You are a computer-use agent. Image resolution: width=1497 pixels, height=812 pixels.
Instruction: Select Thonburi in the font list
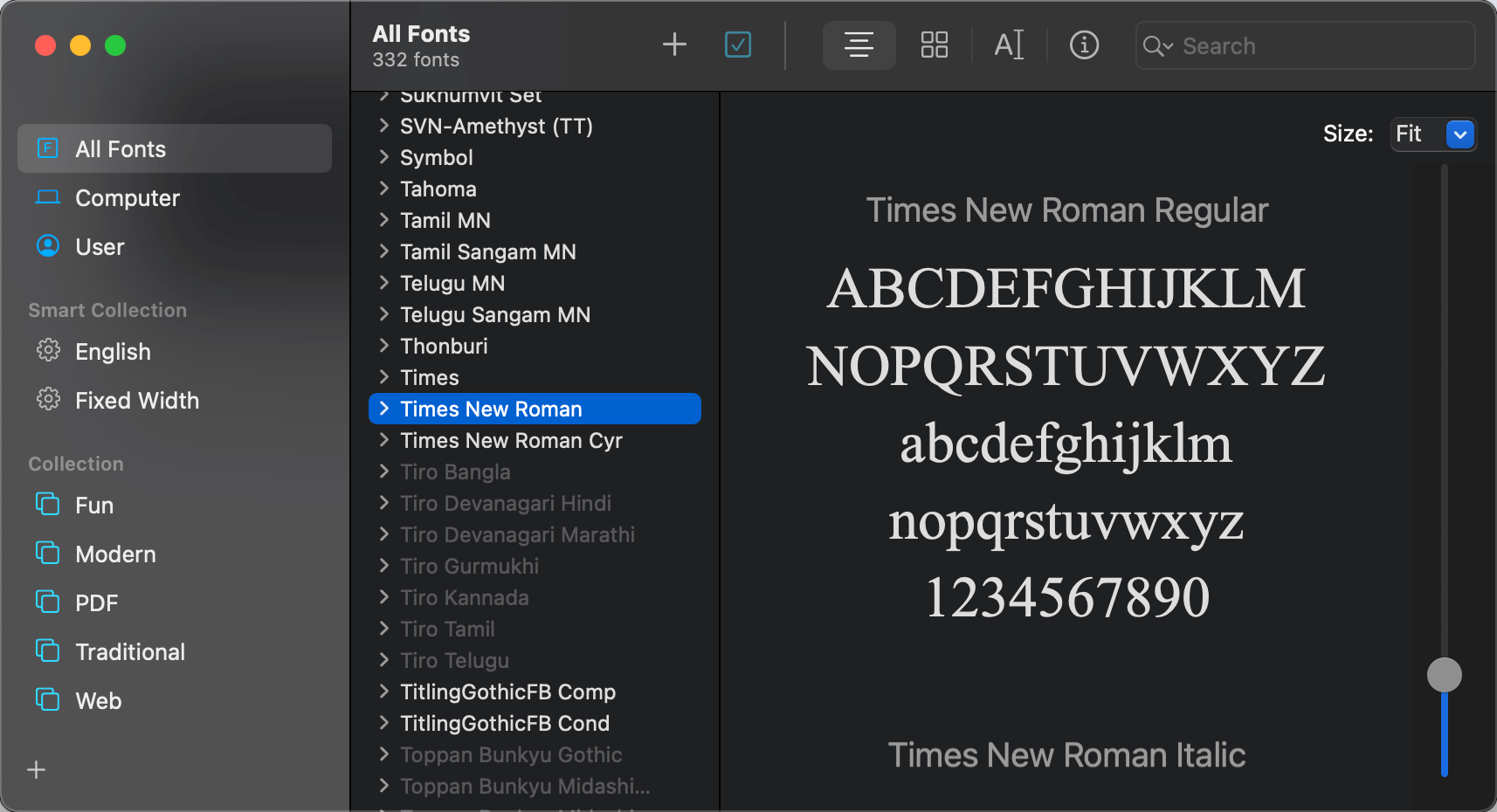coord(535,346)
